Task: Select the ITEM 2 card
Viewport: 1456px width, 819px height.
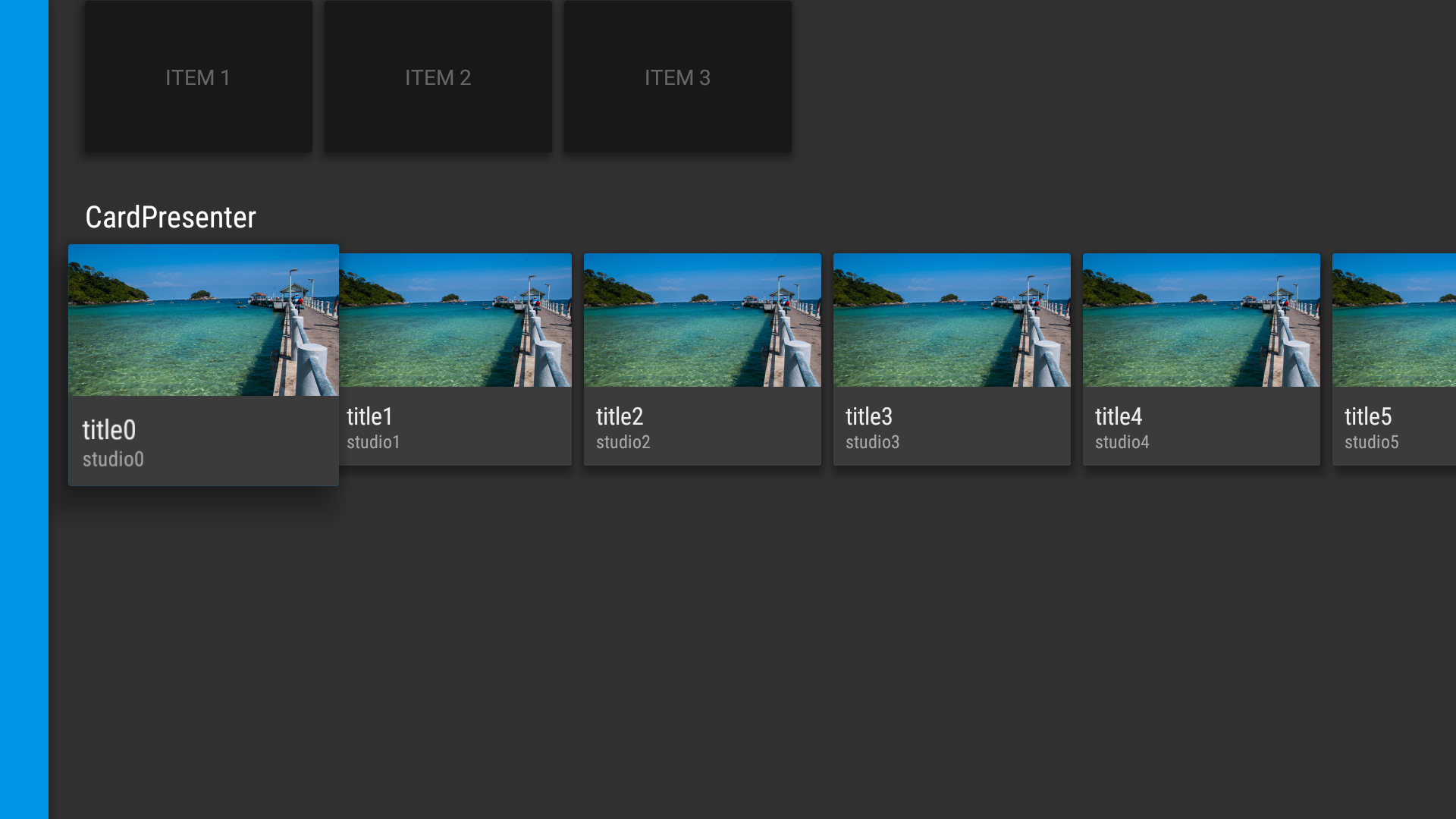Action: click(438, 77)
